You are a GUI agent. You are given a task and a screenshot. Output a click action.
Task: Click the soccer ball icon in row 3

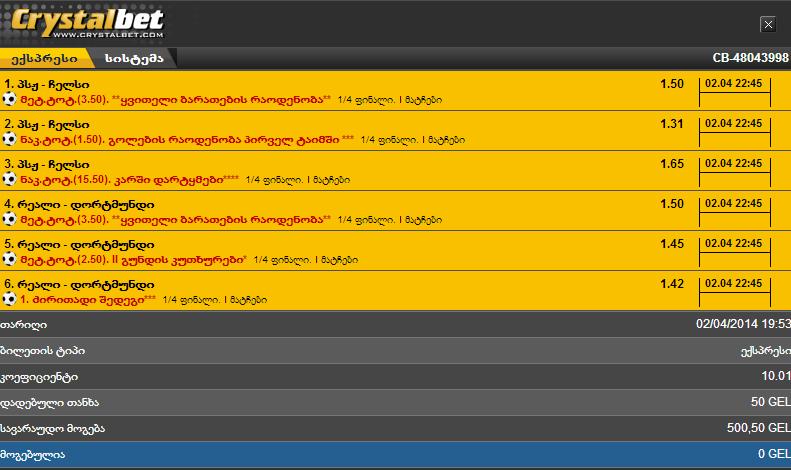[10, 179]
